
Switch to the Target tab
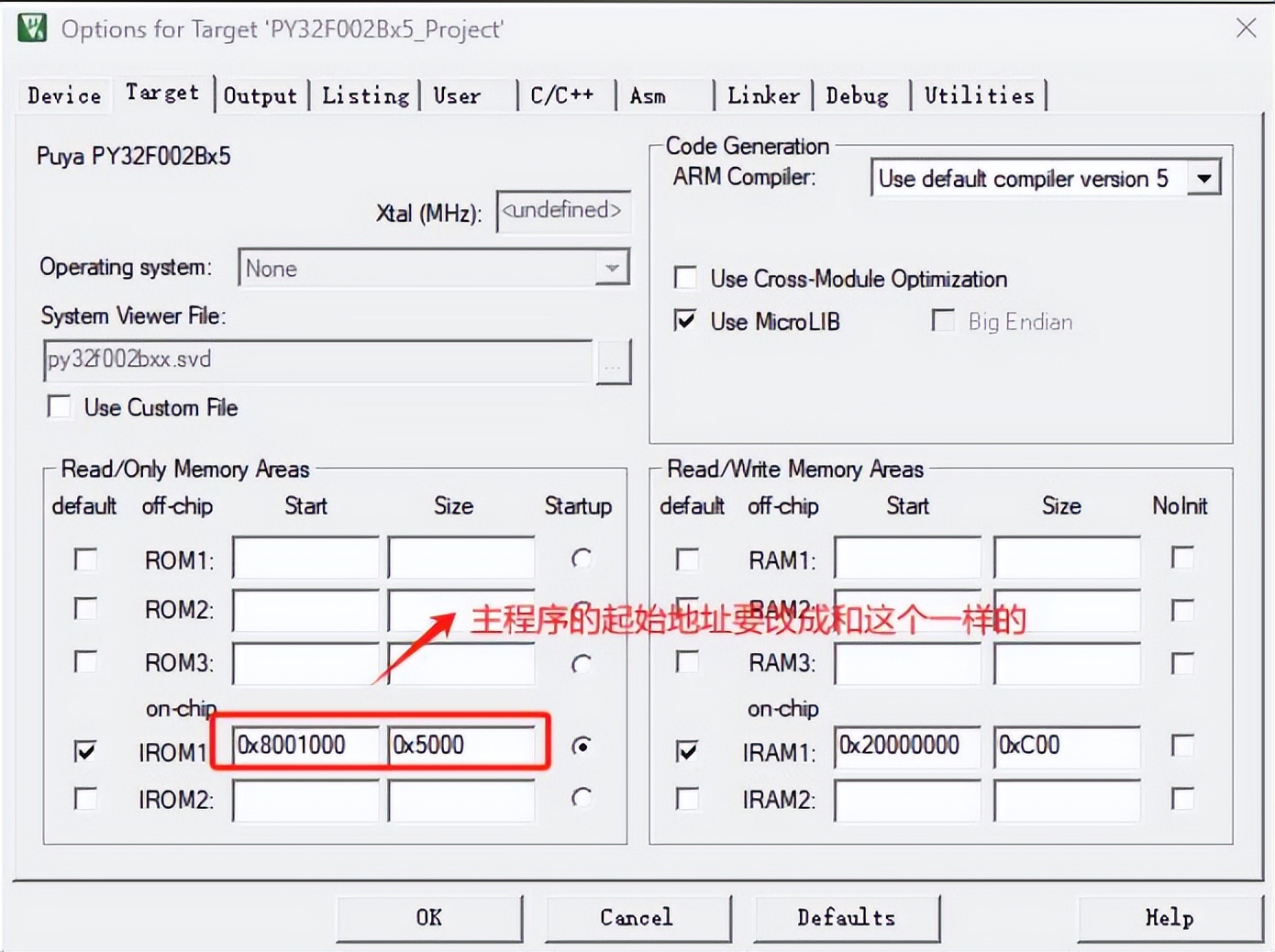click(162, 93)
